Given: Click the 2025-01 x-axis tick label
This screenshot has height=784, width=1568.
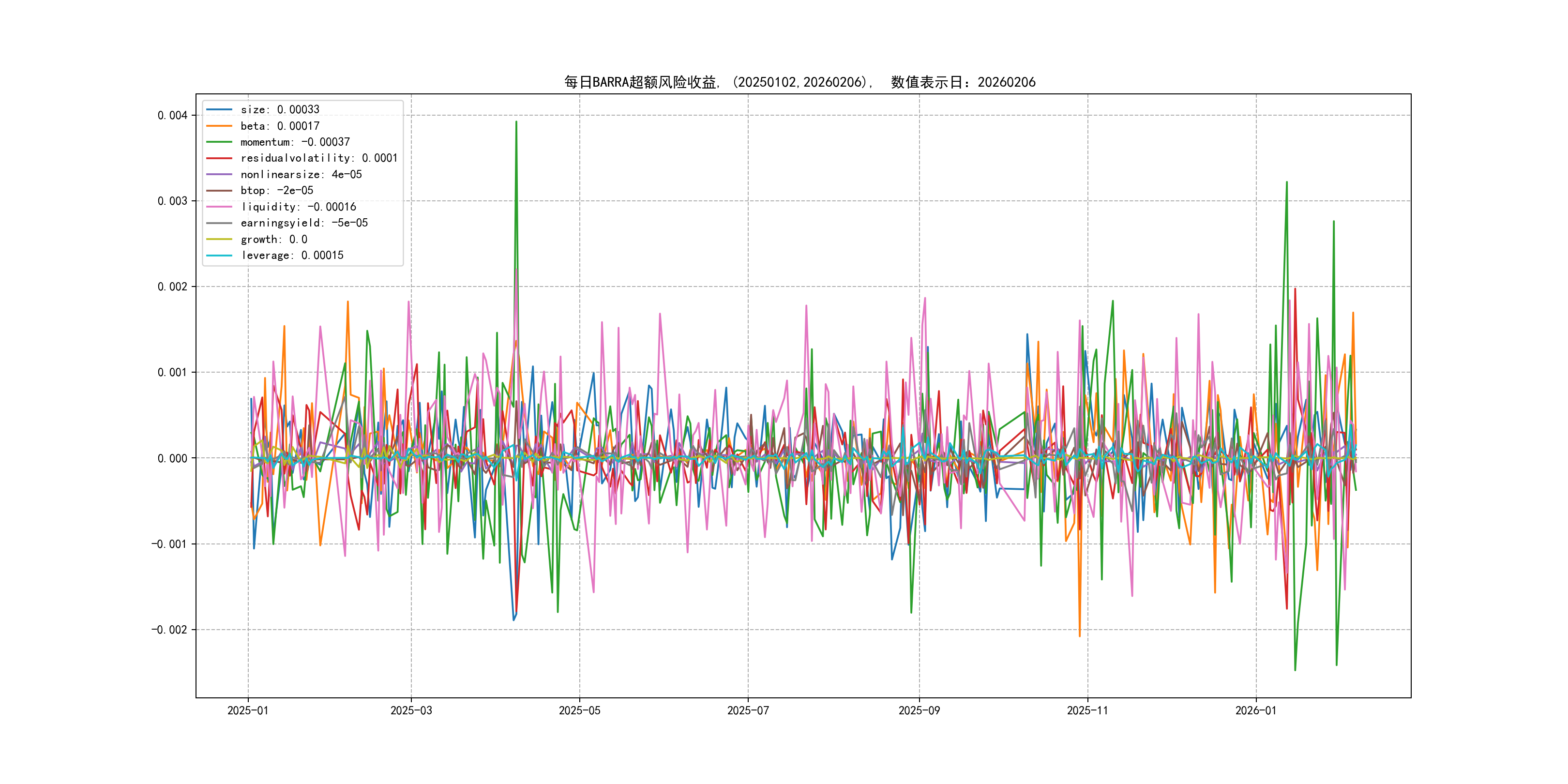Looking at the screenshot, I should coord(248,710).
